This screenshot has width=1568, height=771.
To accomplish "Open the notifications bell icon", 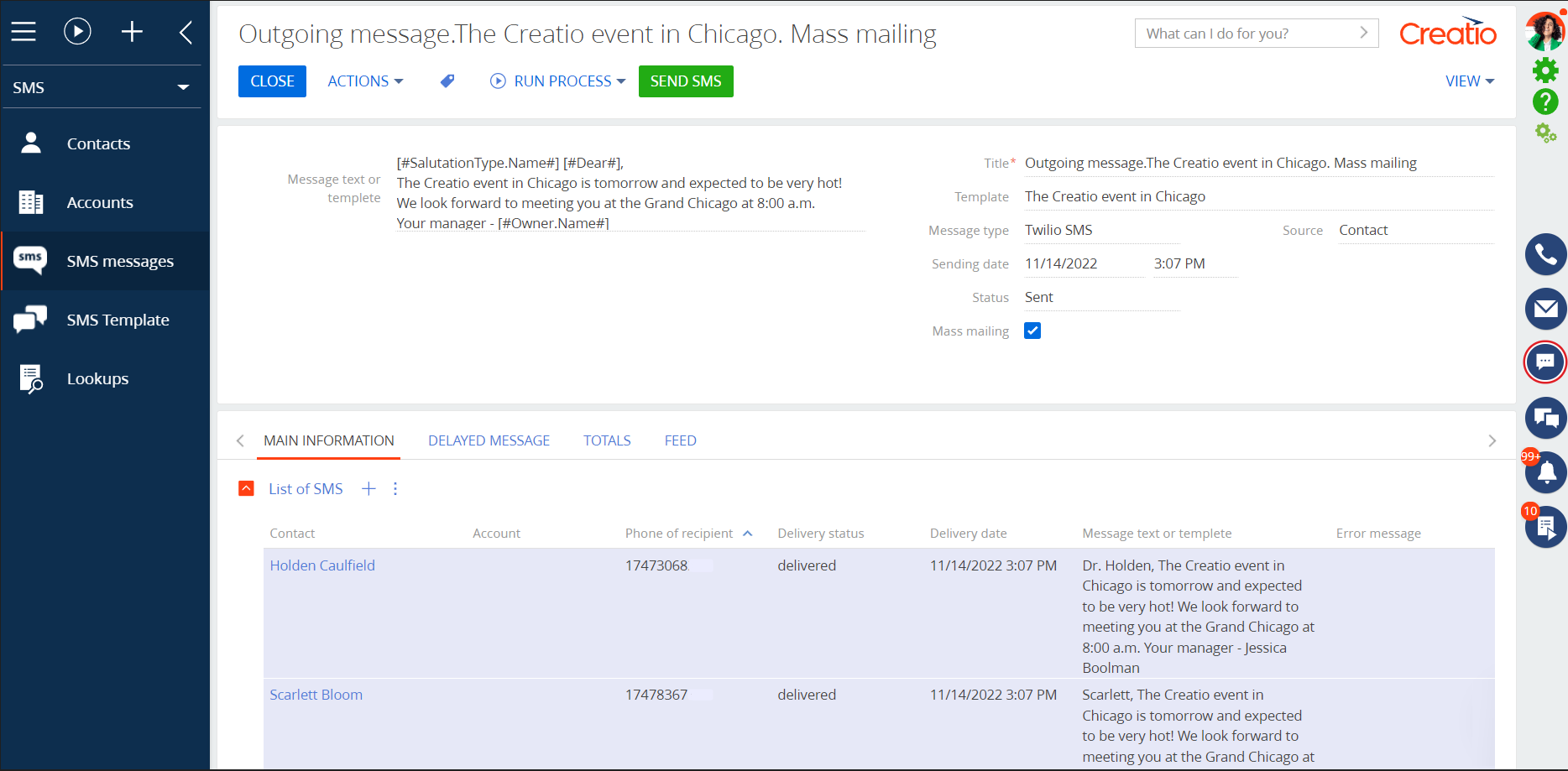I will [x=1545, y=471].
